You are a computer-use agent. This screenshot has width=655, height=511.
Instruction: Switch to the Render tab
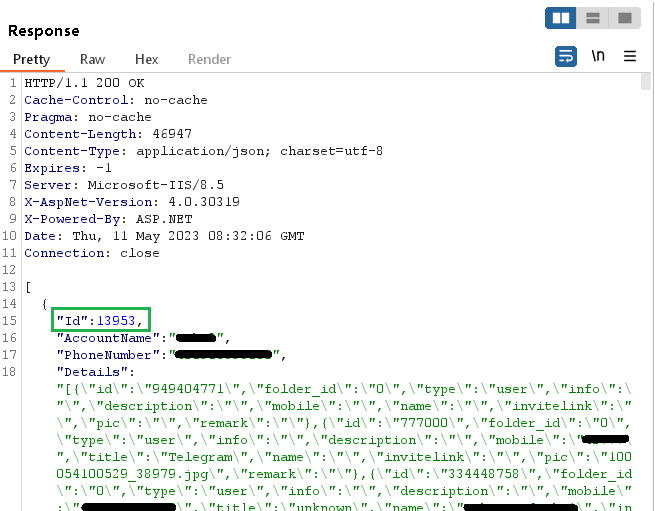(209, 59)
